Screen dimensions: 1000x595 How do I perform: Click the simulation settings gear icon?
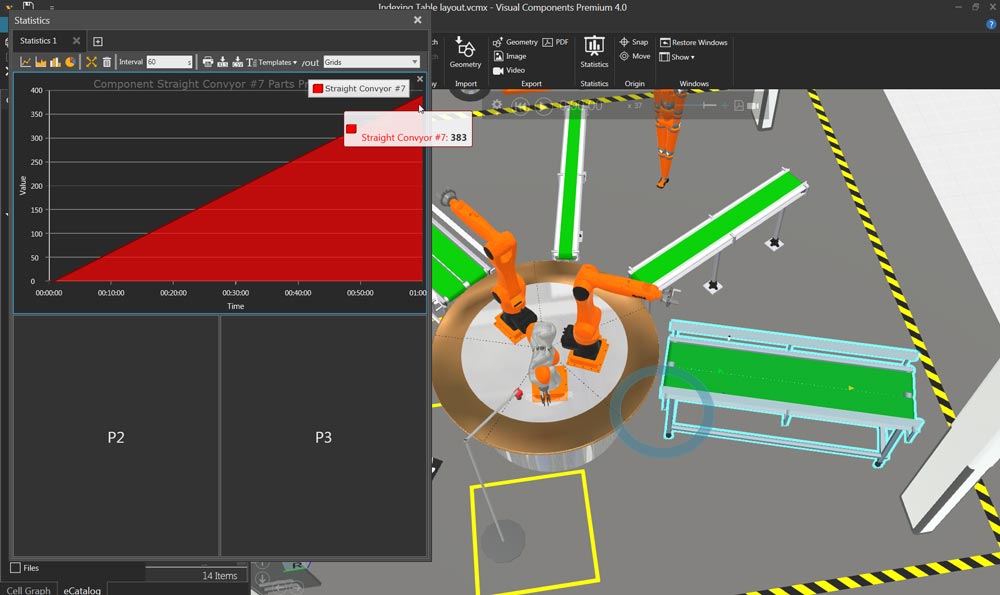(497, 105)
